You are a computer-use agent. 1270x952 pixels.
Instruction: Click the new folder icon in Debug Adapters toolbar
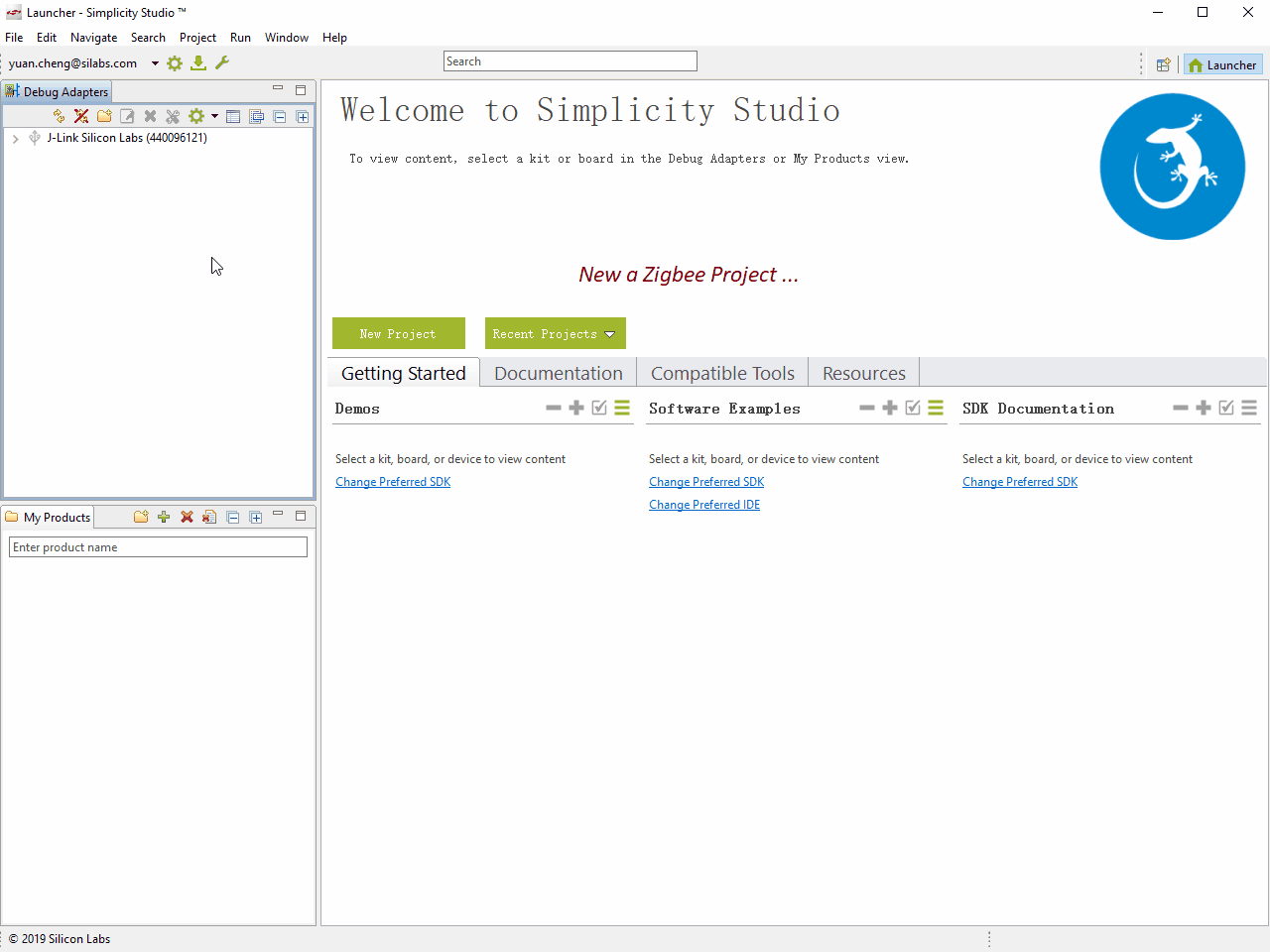pos(104,116)
